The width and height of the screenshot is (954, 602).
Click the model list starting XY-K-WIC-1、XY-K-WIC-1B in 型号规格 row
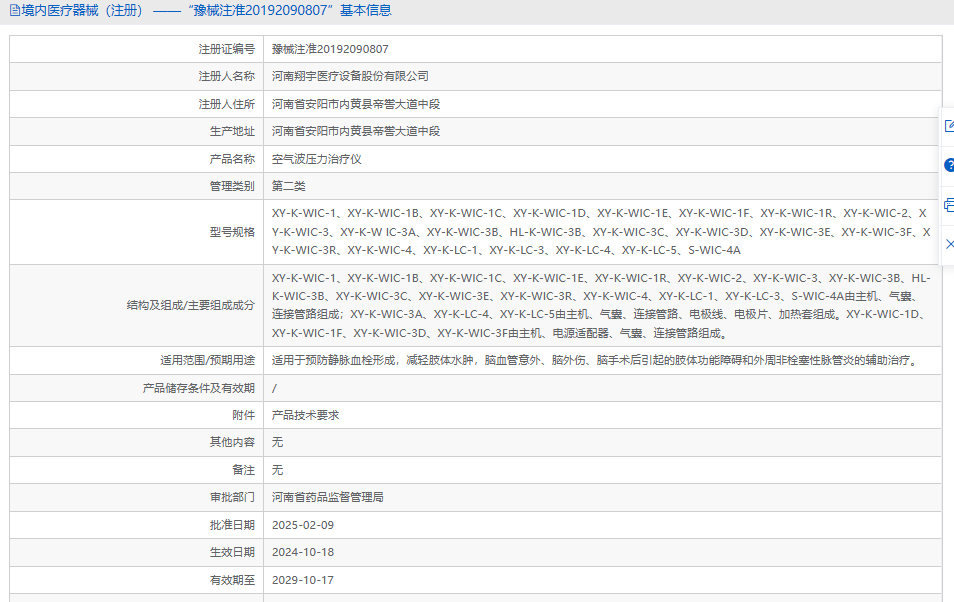(601, 232)
